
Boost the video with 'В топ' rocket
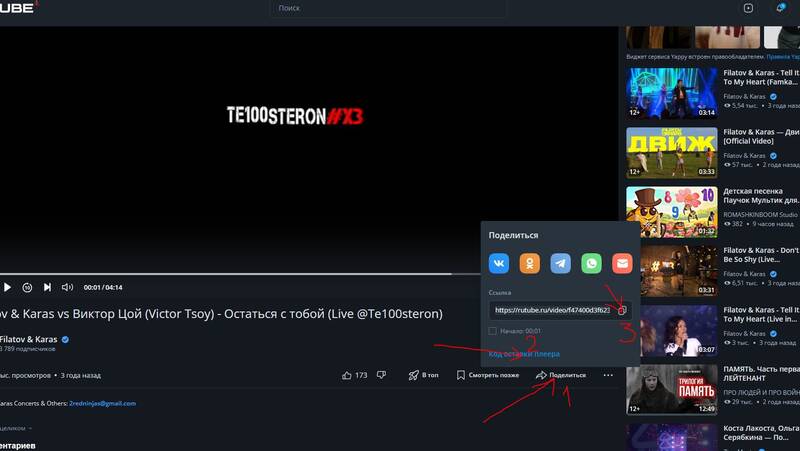423,375
